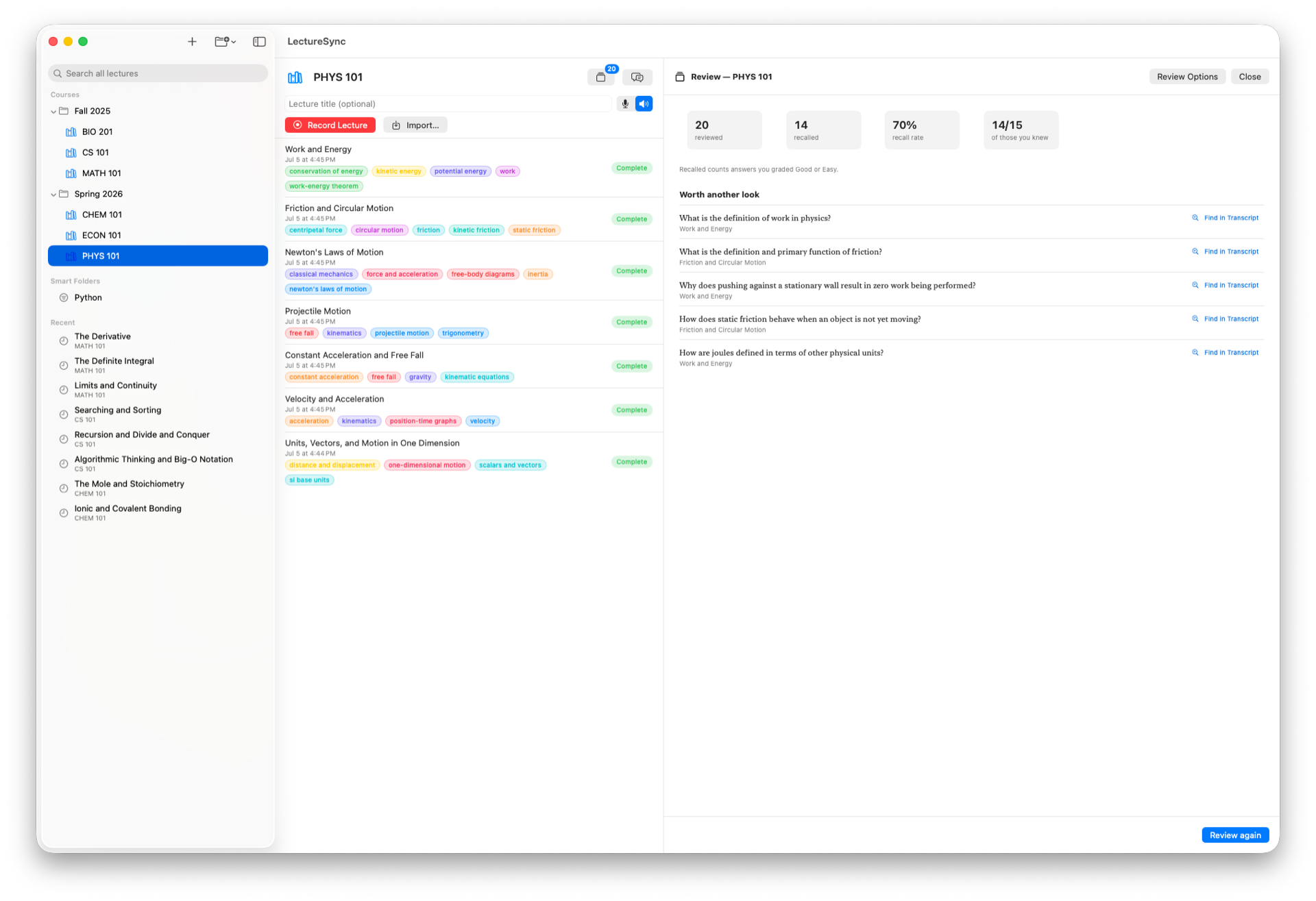Screen dimensions: 1316x901
Task: Open the chat bubbles icon next to flashcards
Action: pyautogui.click(x=637, y=77)
